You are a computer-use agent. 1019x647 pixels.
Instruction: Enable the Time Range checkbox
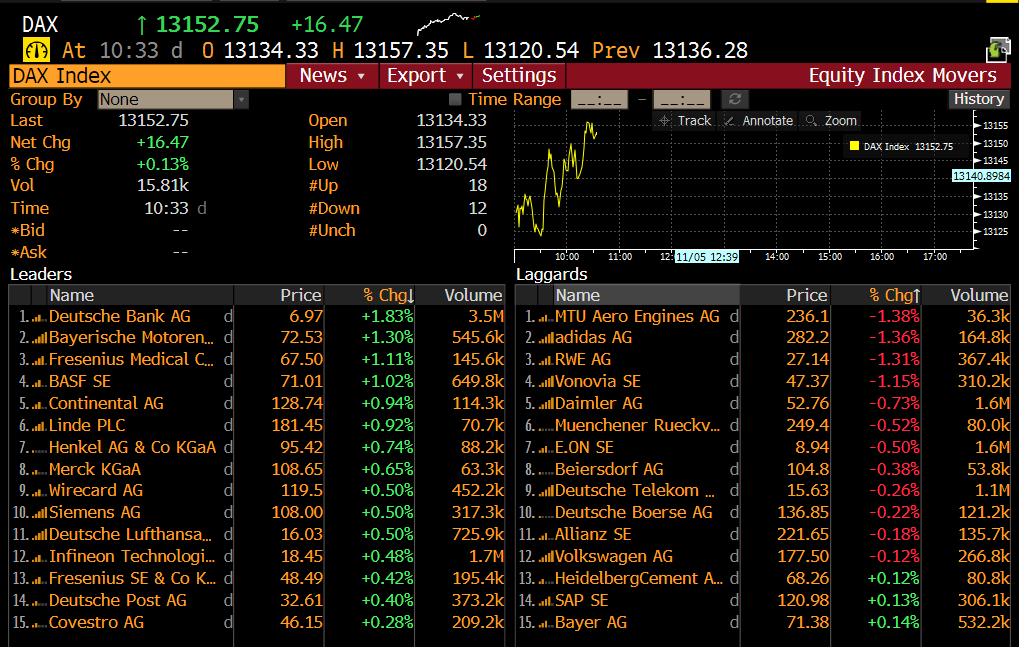click(455, 99)
